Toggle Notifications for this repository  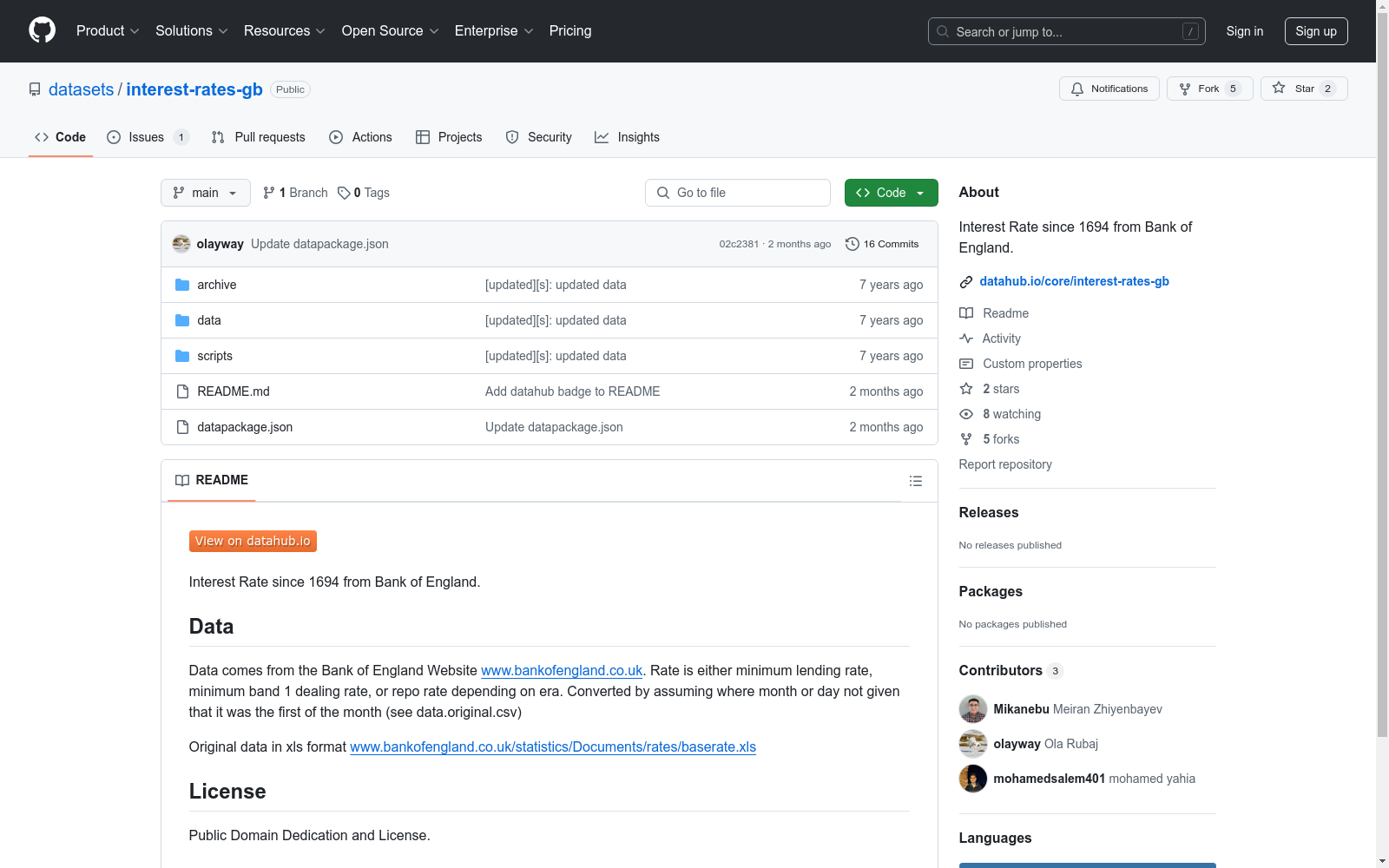(1109, 89)
